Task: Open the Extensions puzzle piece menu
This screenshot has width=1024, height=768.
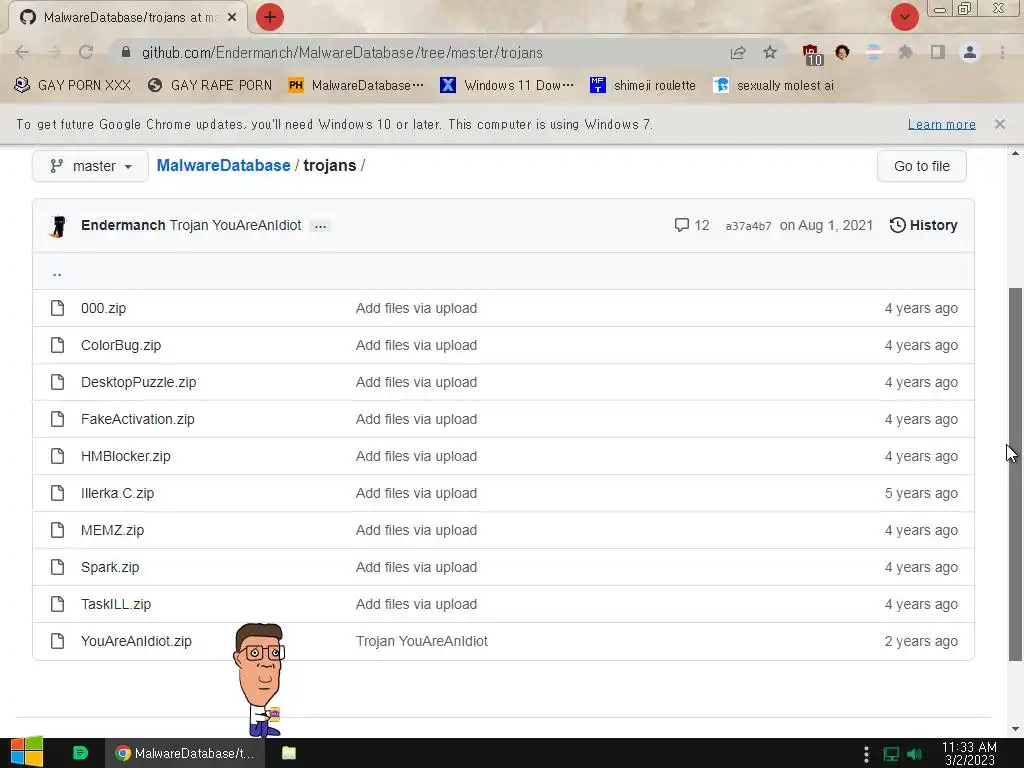Action: click(906, 52)
